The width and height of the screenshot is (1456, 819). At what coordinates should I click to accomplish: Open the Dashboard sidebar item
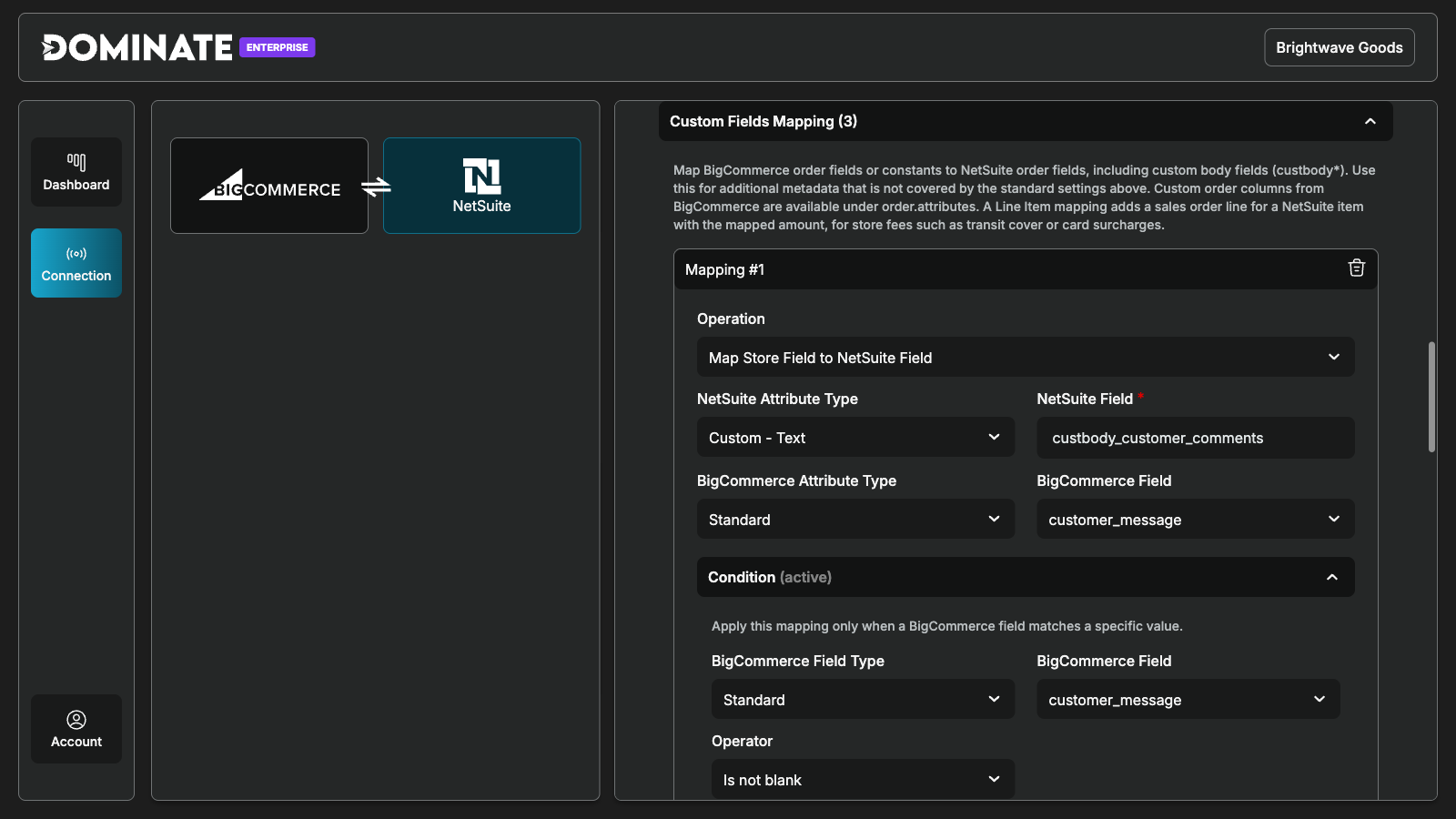[x=76, y=172]
